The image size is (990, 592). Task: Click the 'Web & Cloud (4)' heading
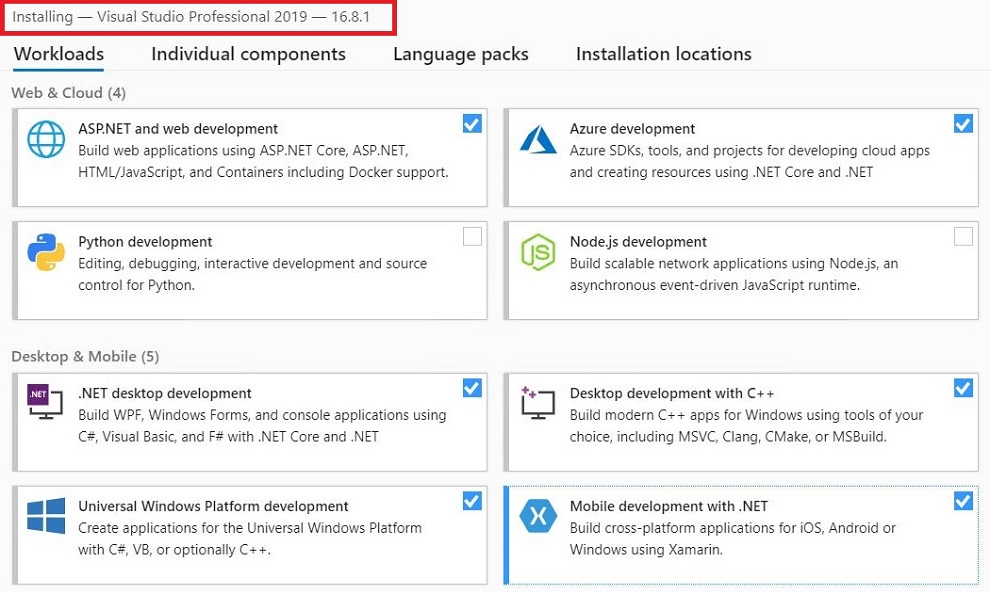pos(69,93)
